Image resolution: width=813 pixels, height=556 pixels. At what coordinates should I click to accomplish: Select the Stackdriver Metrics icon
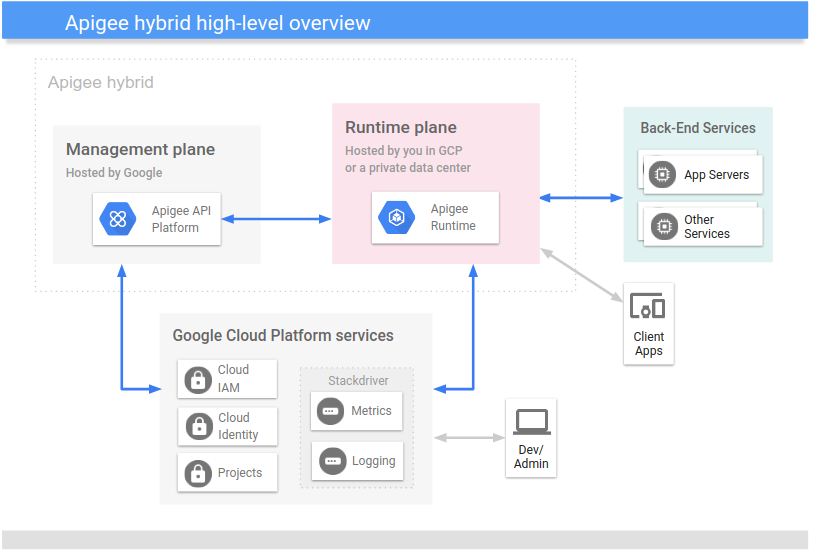pyautogui.click(x=331, y=411)
